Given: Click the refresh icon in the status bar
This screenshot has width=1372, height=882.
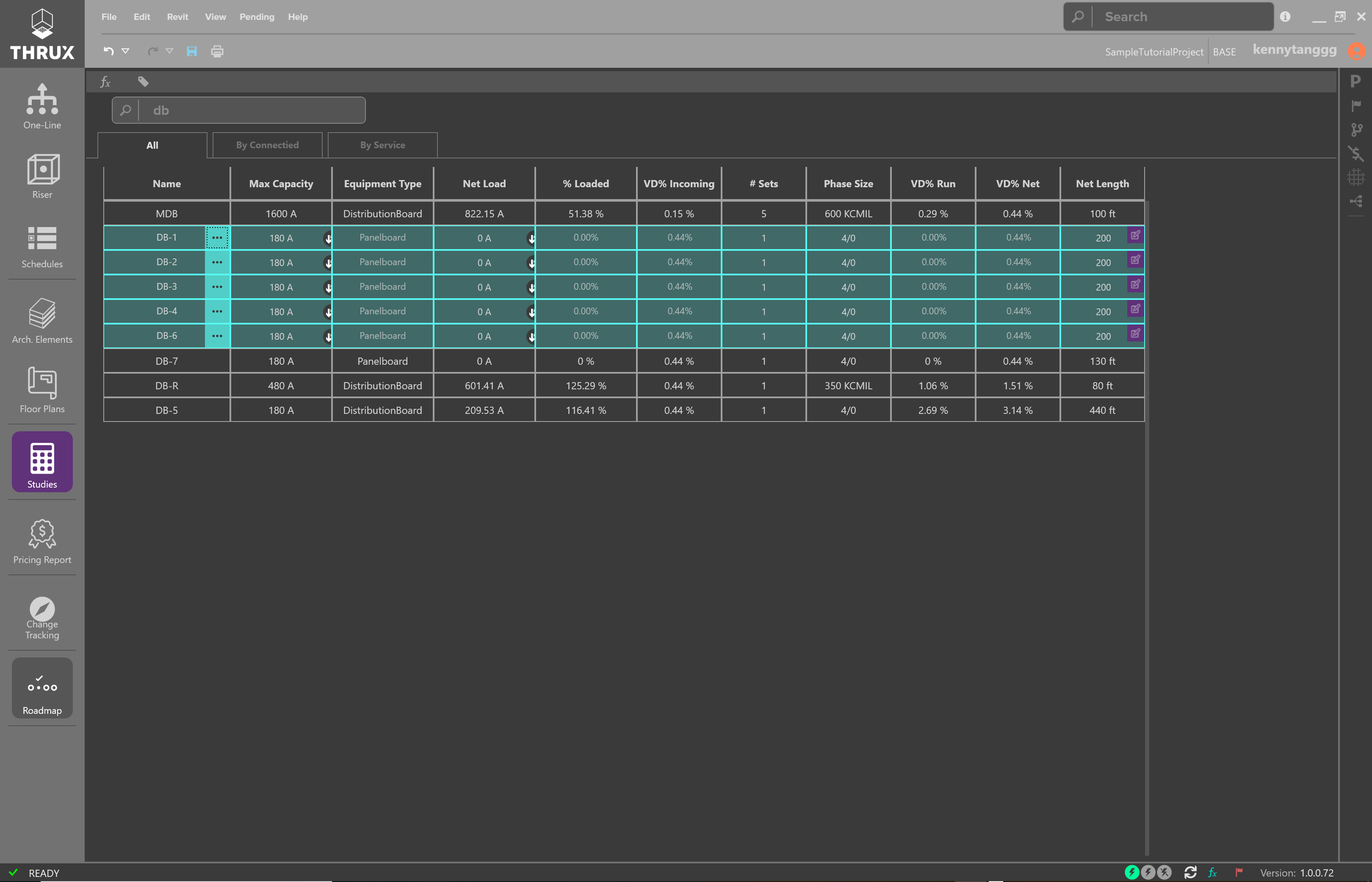Looking at the screenshot, I should click(1191, 872).
